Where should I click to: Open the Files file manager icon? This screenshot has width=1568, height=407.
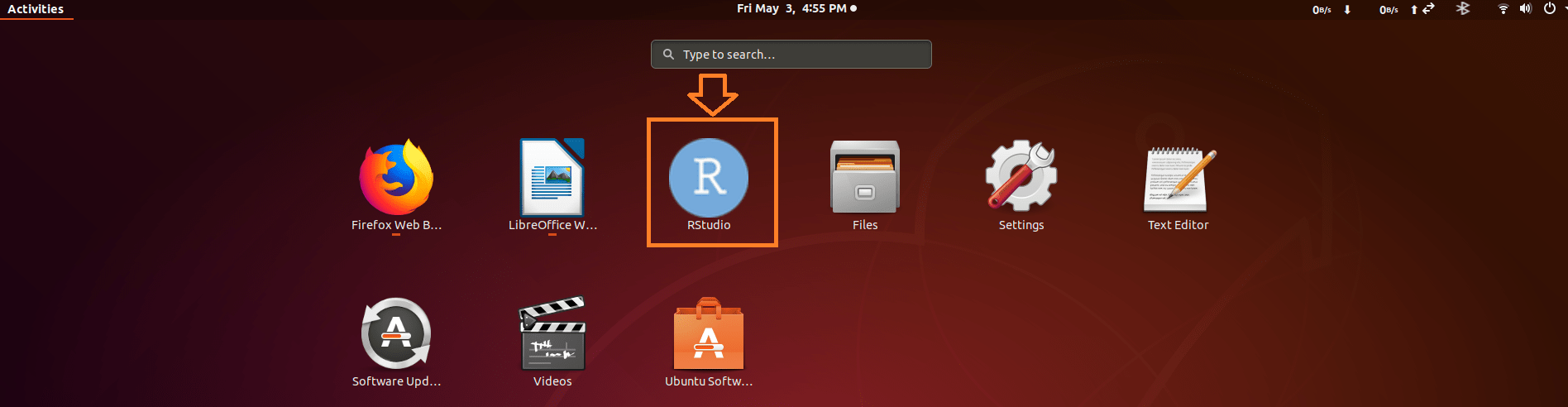pos(865,177)
